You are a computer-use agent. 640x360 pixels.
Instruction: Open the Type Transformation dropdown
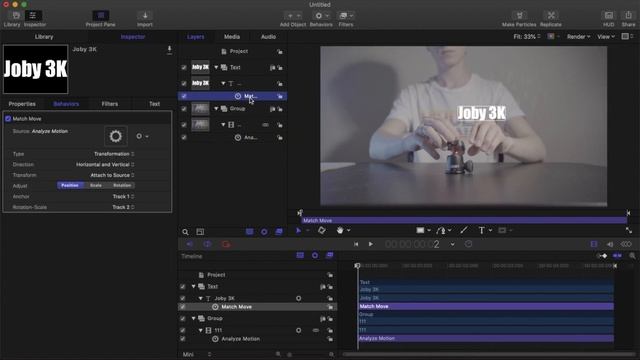(114, 154)
